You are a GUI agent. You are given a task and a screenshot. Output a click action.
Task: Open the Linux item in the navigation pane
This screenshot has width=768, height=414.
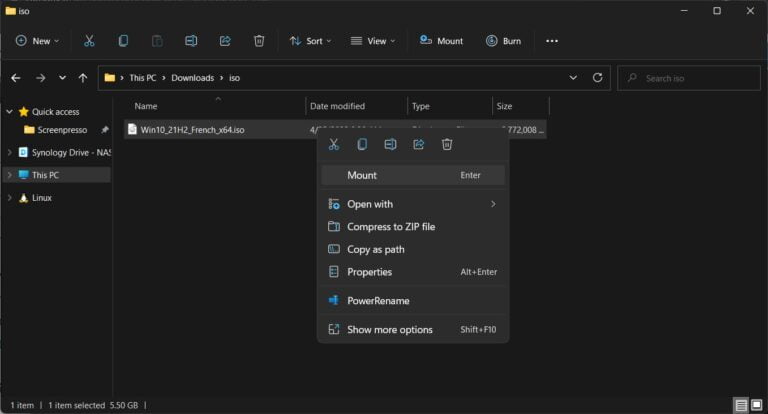pyautogui.click(x=41, y=198)
